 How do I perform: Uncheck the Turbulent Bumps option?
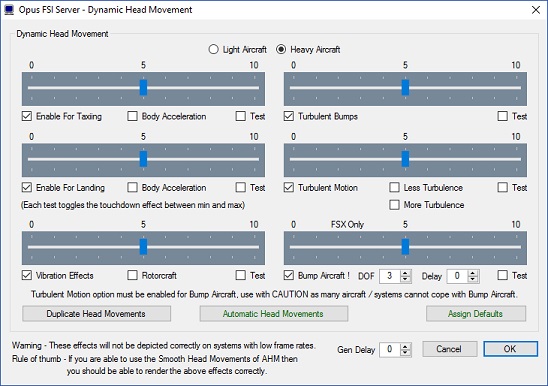pyautogui.click(x=289, y=116)
